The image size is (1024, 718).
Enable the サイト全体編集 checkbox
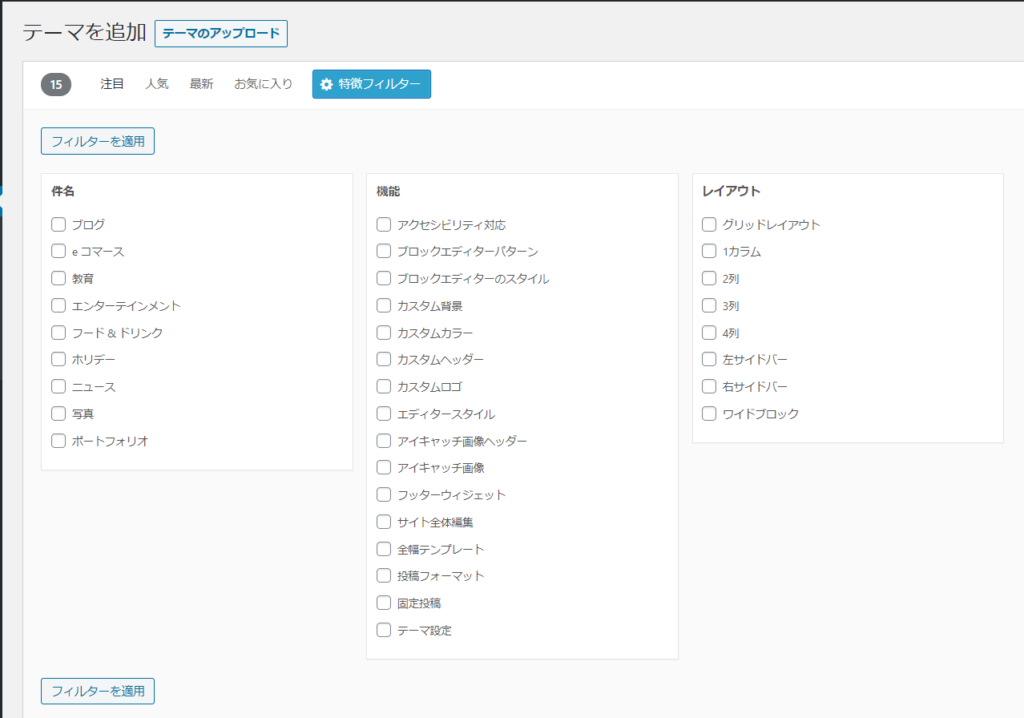point(384,522)
